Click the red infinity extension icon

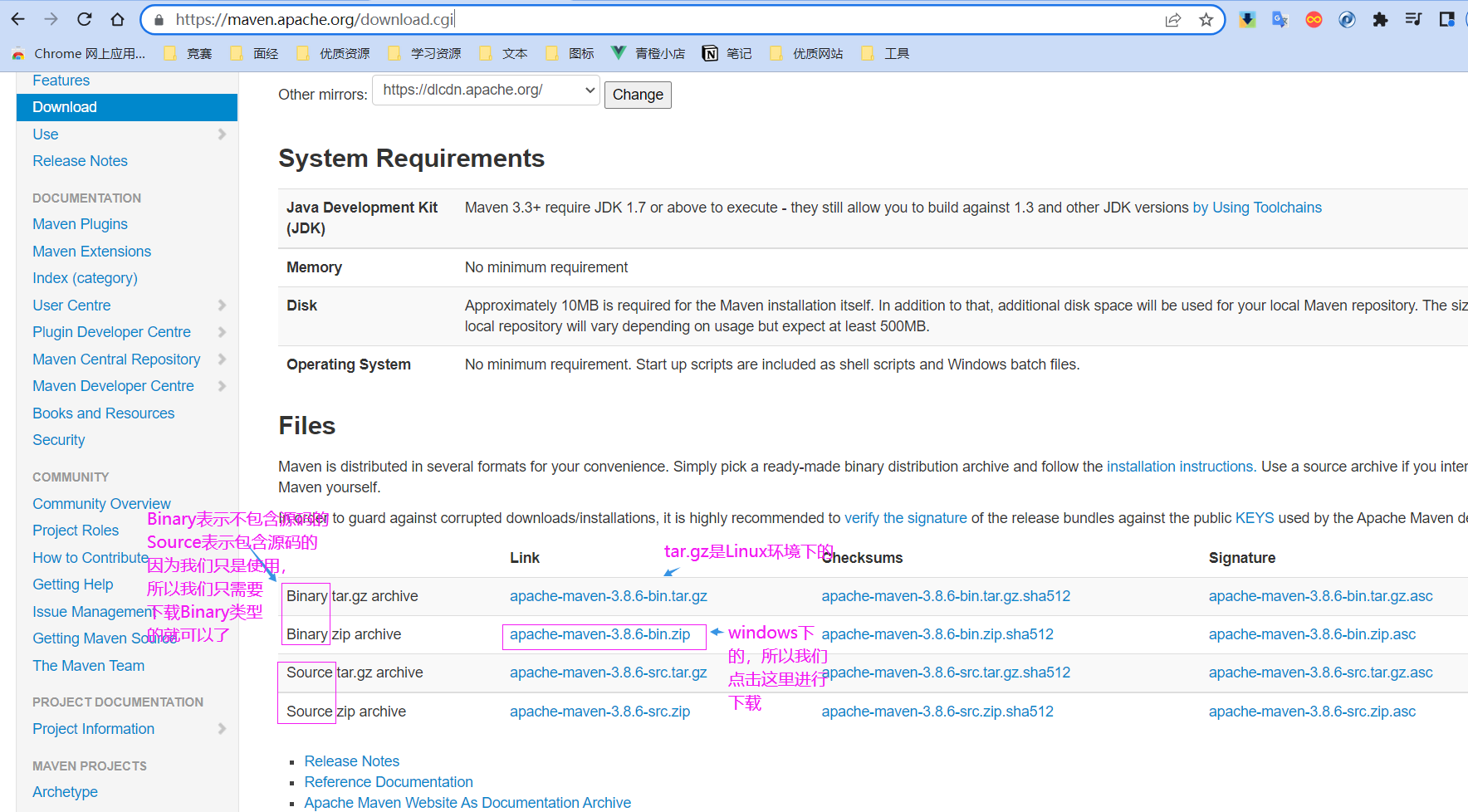(x=1314, y=18)
